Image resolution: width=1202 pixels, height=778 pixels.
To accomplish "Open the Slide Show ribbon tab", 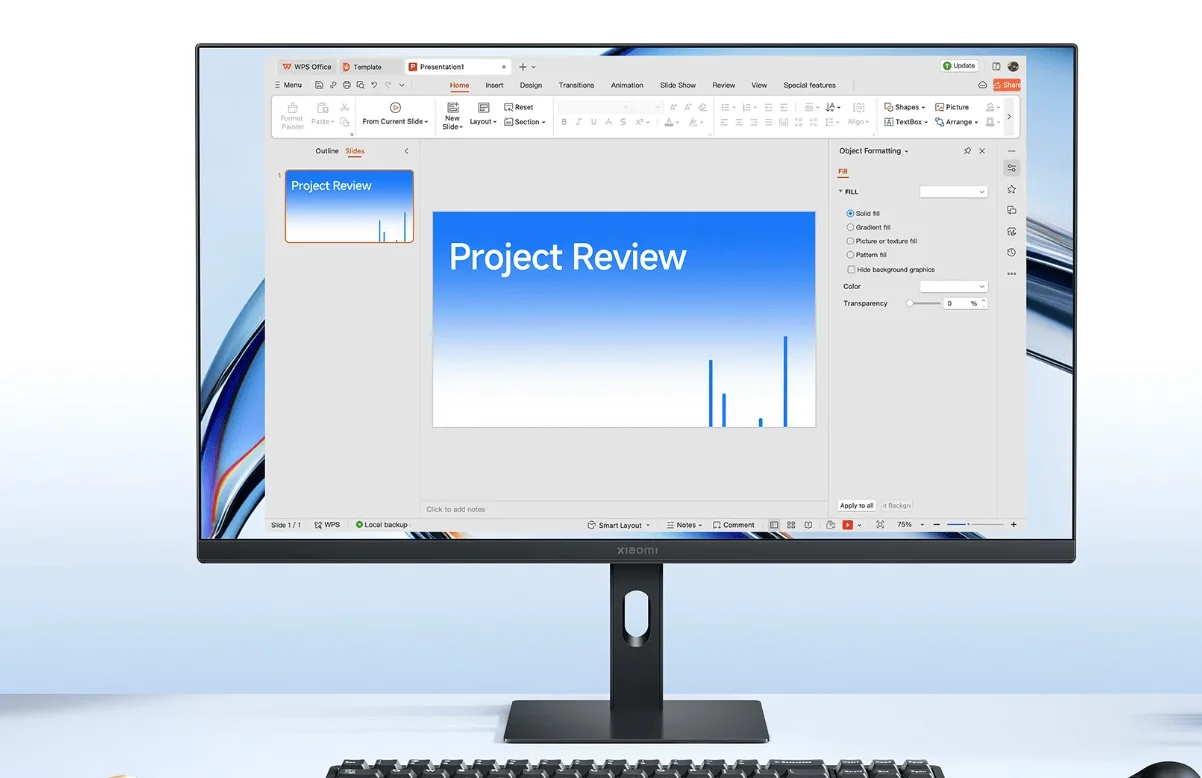I will pos(678,85).
